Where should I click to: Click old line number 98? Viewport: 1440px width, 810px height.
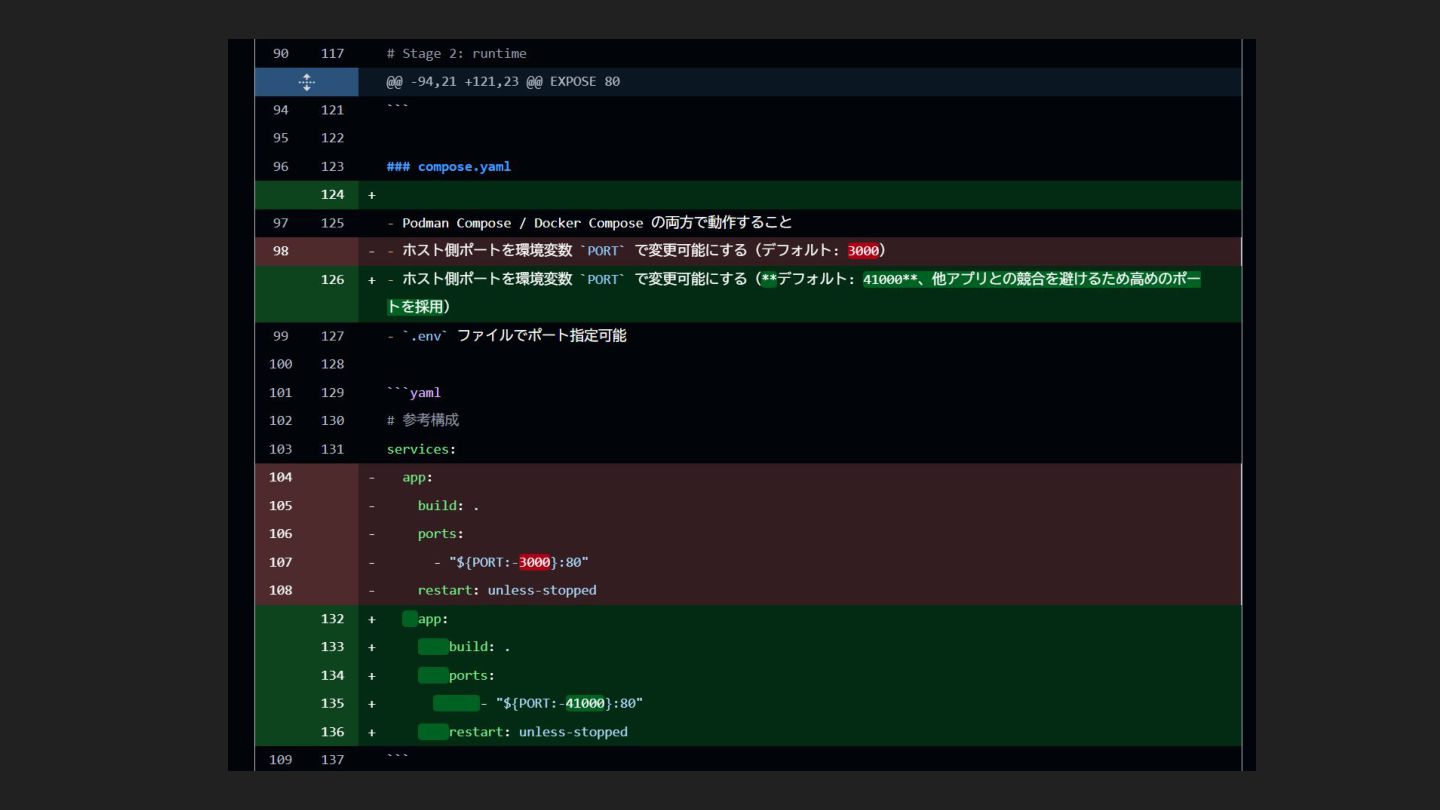(x=281, y=251)
